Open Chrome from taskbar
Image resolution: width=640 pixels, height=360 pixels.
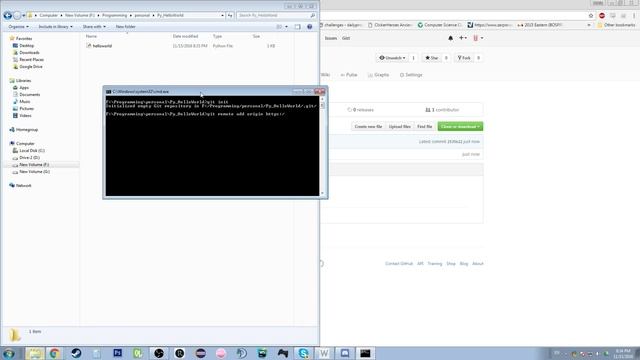coord(55,353)
